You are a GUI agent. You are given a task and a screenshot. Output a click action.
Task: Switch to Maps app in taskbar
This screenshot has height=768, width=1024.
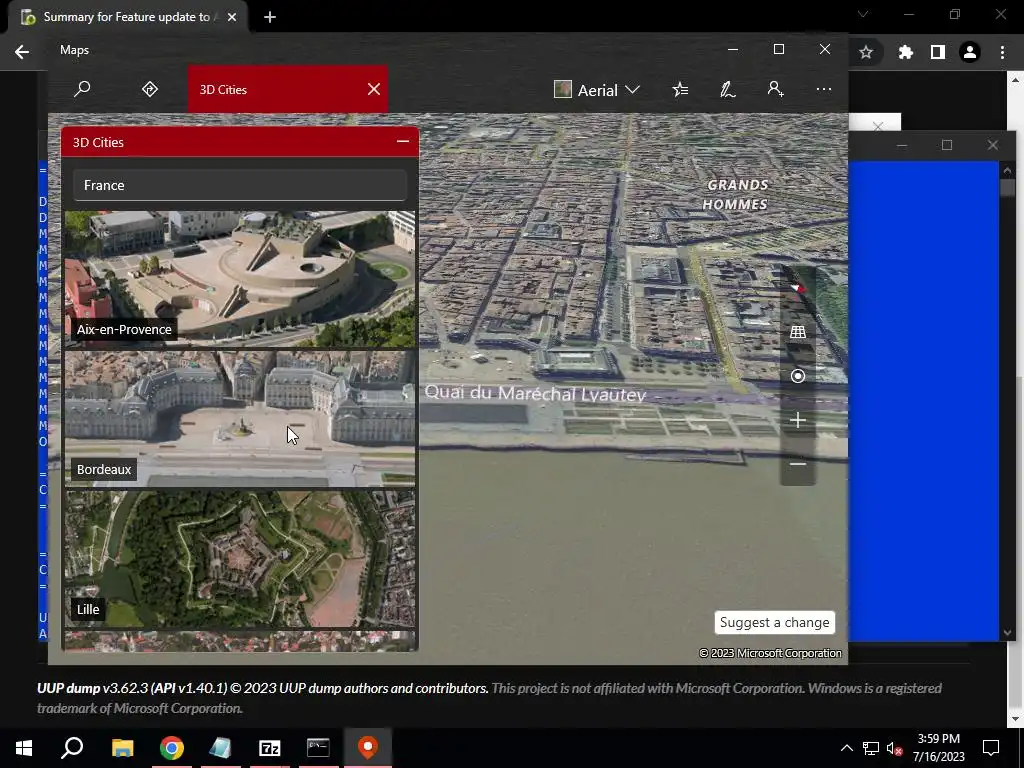(368, 748)
